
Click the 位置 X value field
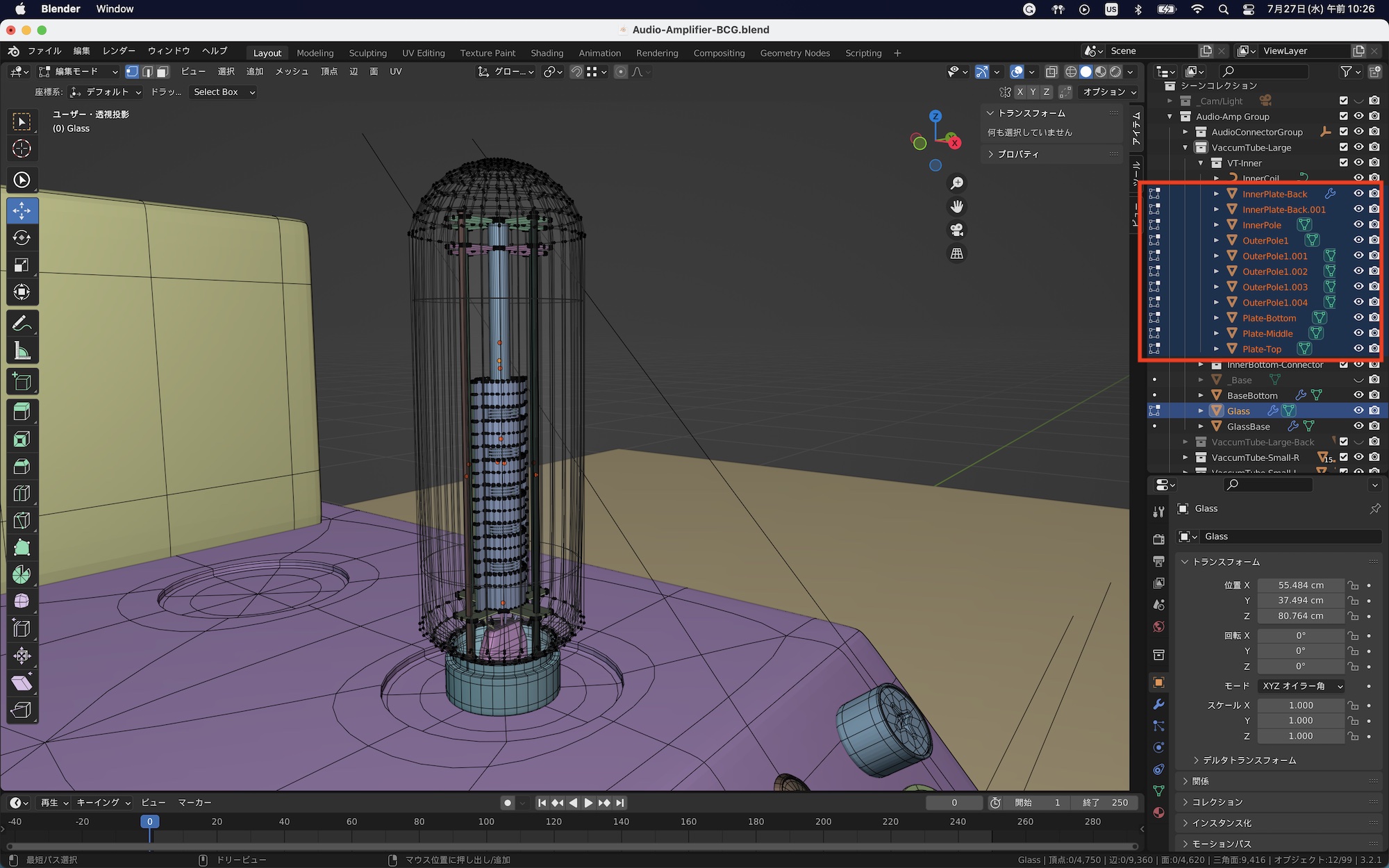(x=1300, y=585)
